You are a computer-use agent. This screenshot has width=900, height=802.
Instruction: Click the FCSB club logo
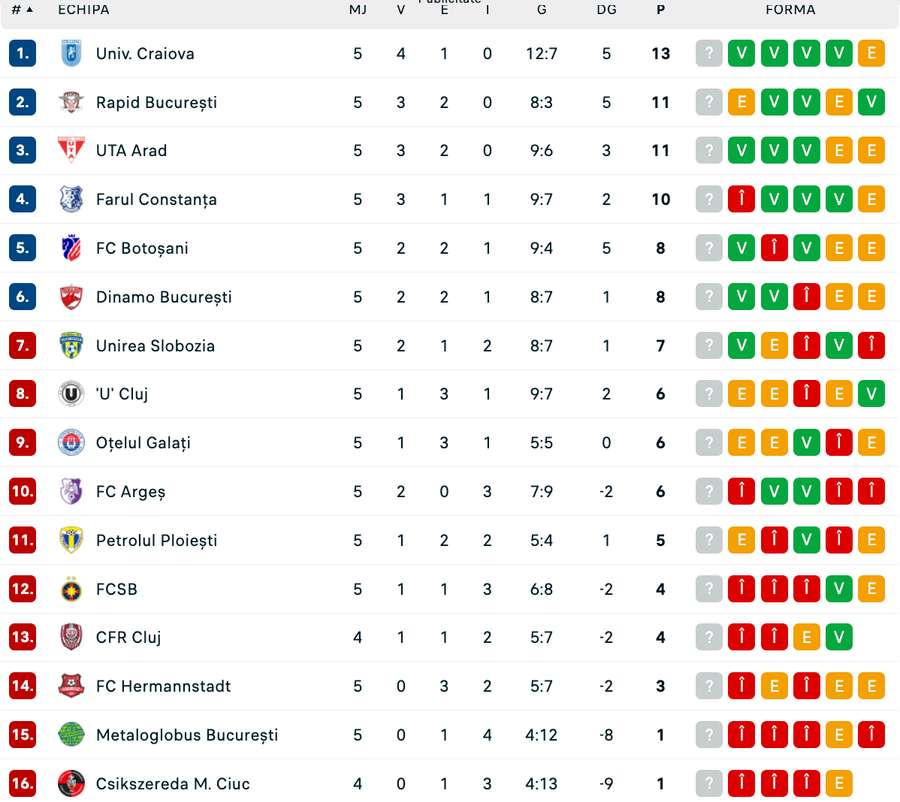coord(71,589)
